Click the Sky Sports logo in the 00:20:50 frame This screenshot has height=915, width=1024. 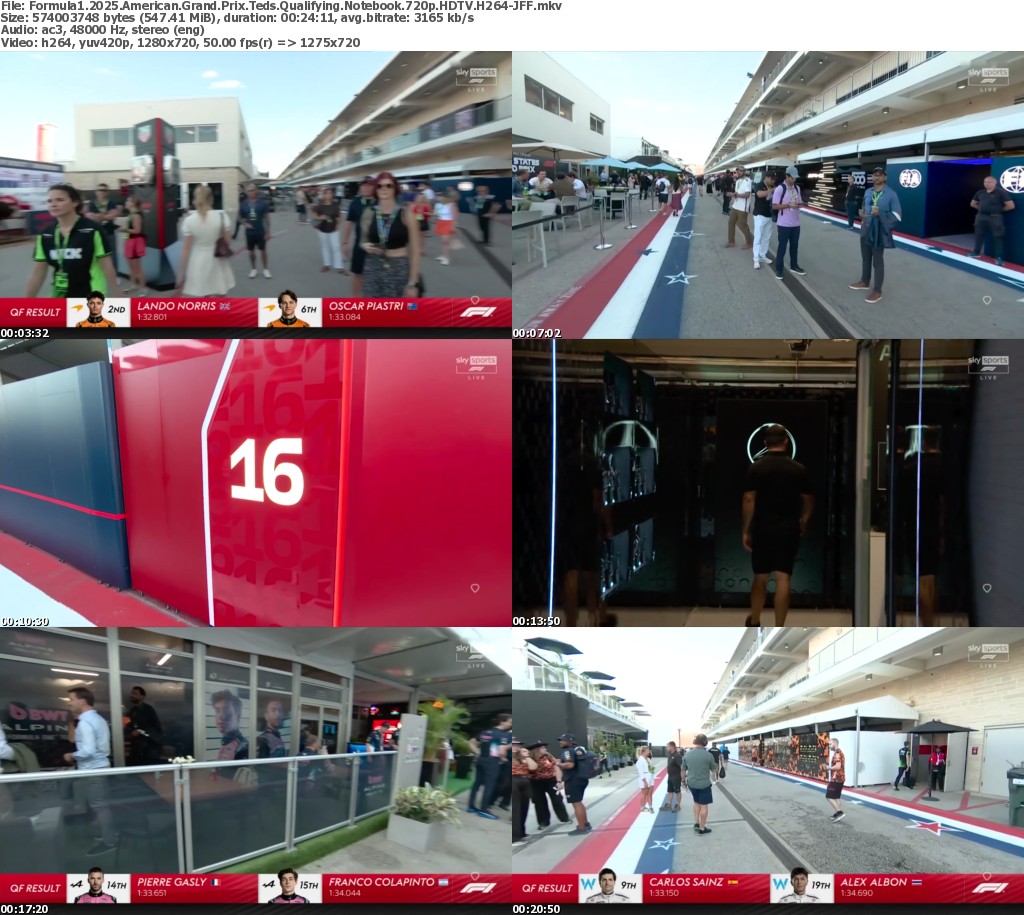988,653
